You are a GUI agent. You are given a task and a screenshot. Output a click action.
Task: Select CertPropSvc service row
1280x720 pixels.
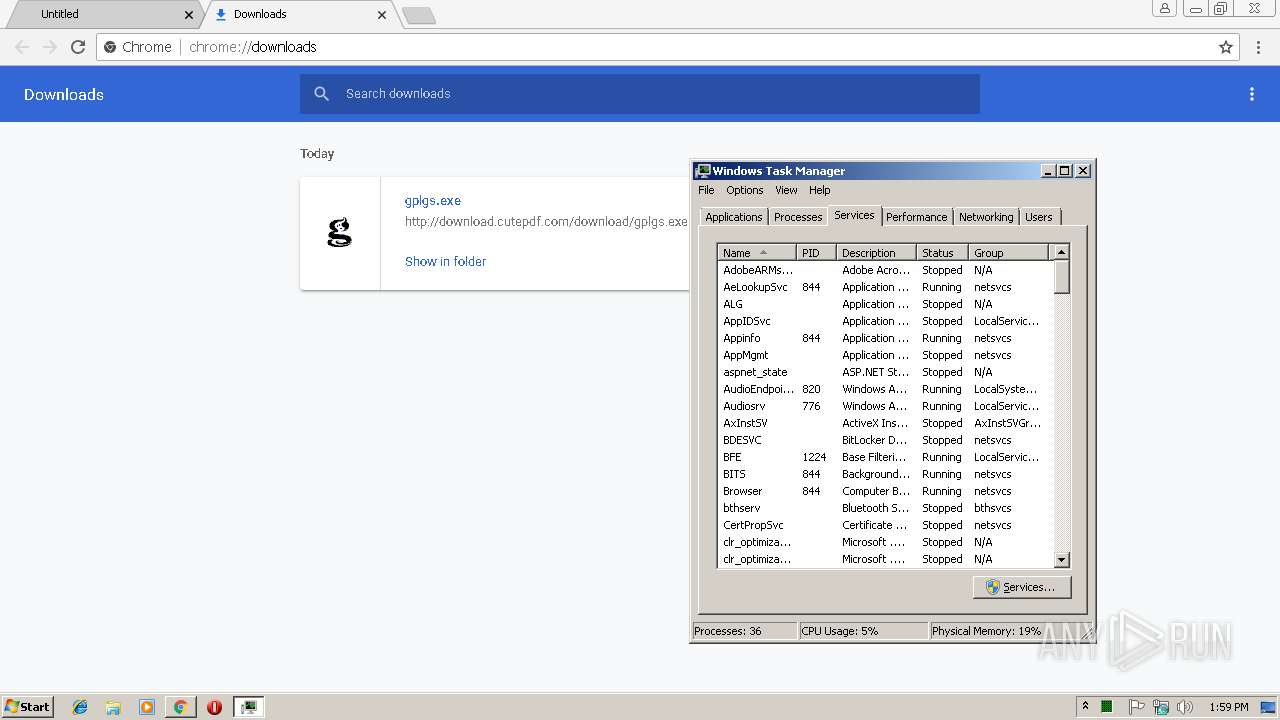(885, 525)
